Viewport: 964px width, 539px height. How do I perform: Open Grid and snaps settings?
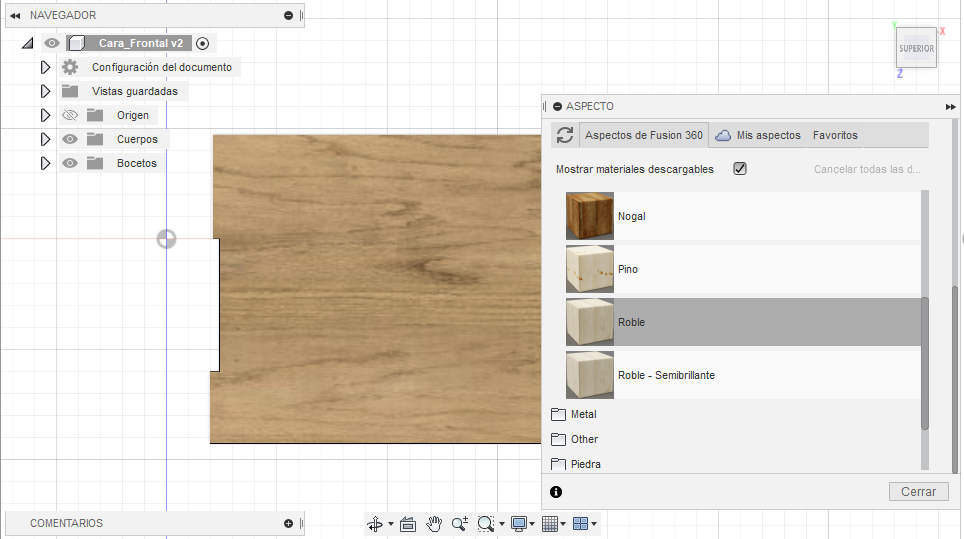click(x=550, y=524)
